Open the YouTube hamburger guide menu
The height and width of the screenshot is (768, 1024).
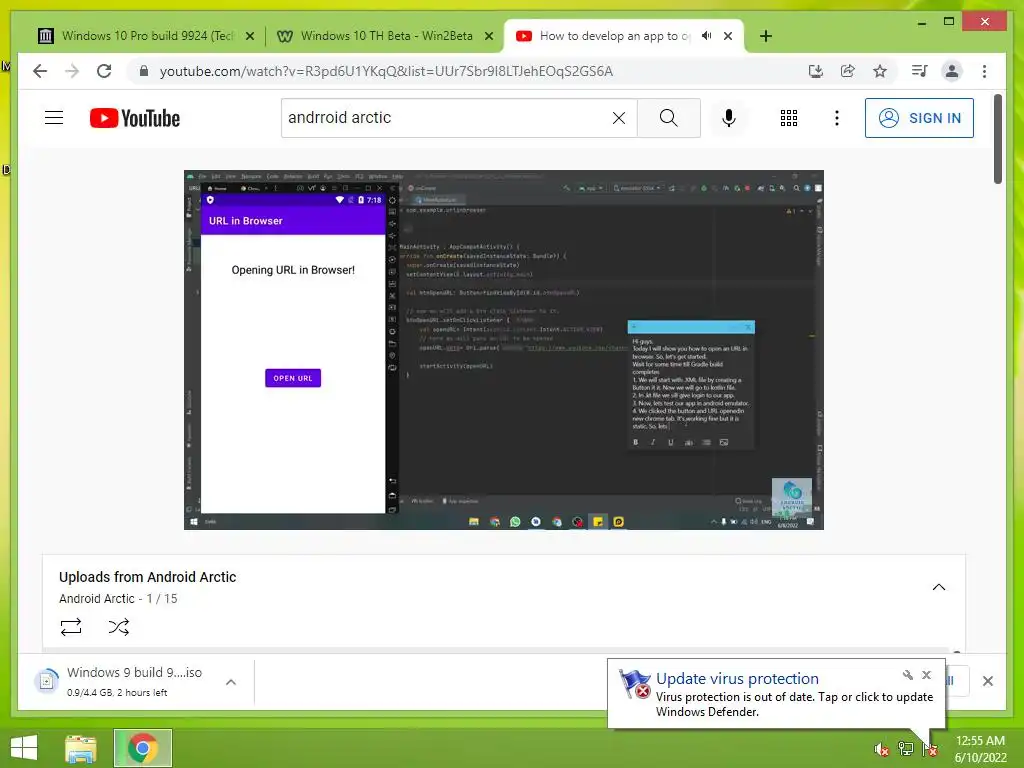tap(54, 118)
